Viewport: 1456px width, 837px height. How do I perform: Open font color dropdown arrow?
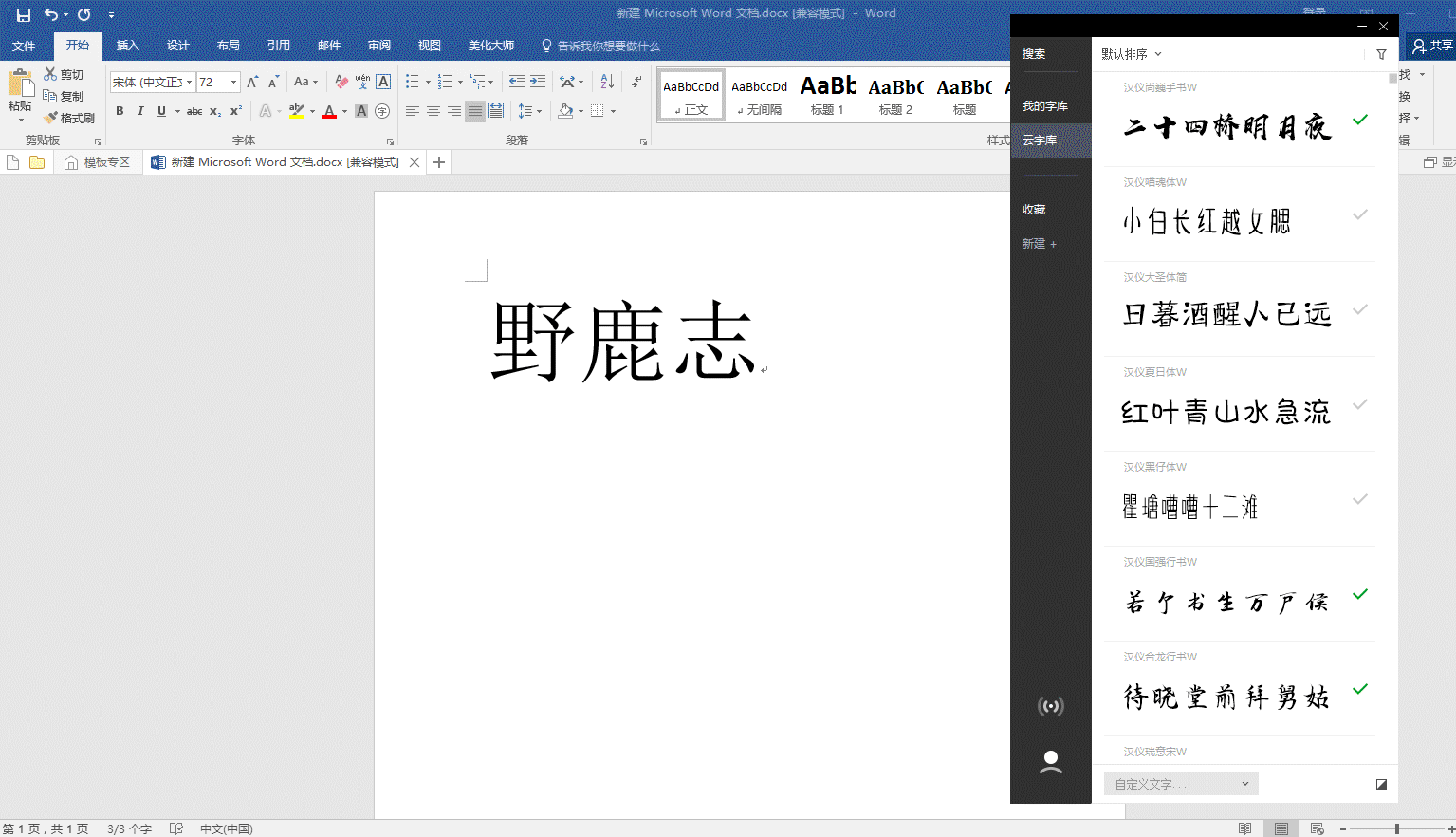click(343, 111)
